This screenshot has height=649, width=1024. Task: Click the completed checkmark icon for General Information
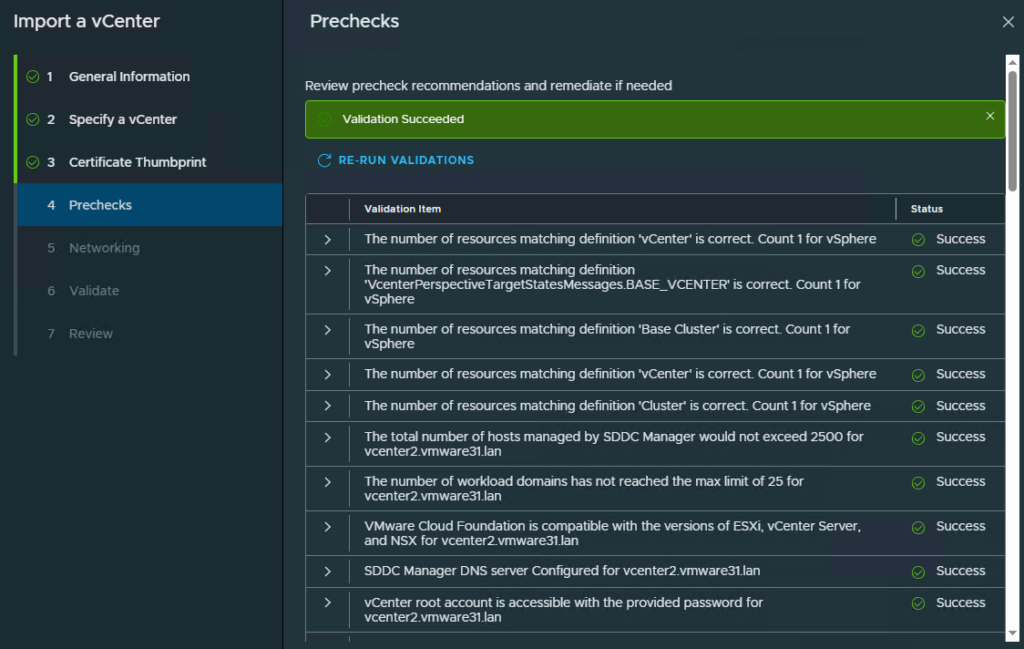(33, 77)
